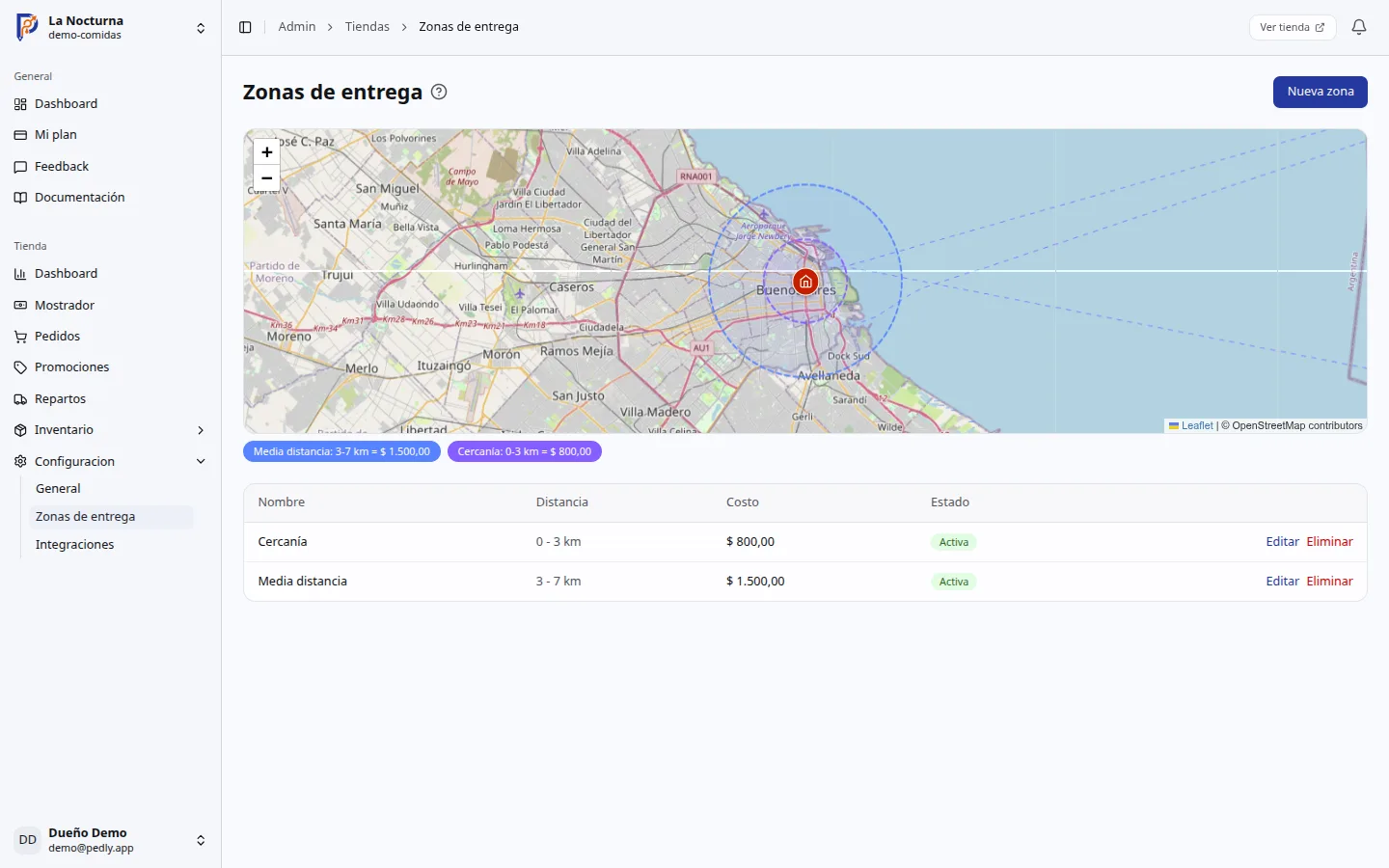This screenshot has height=868, width=1389.
Task: Click the Inventario box icon
Action: click(20, 430)
